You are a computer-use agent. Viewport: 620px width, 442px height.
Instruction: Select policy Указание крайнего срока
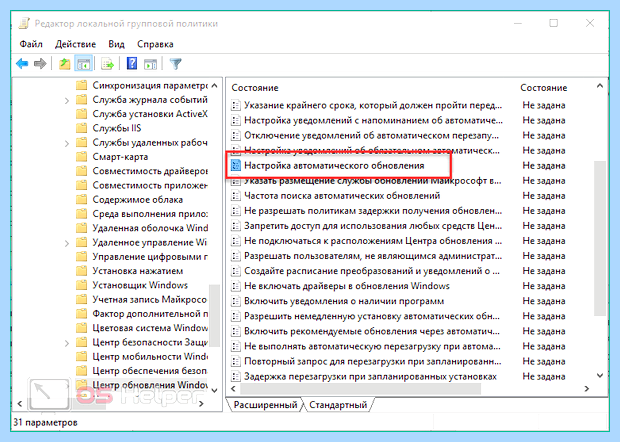tap(373, 105)
